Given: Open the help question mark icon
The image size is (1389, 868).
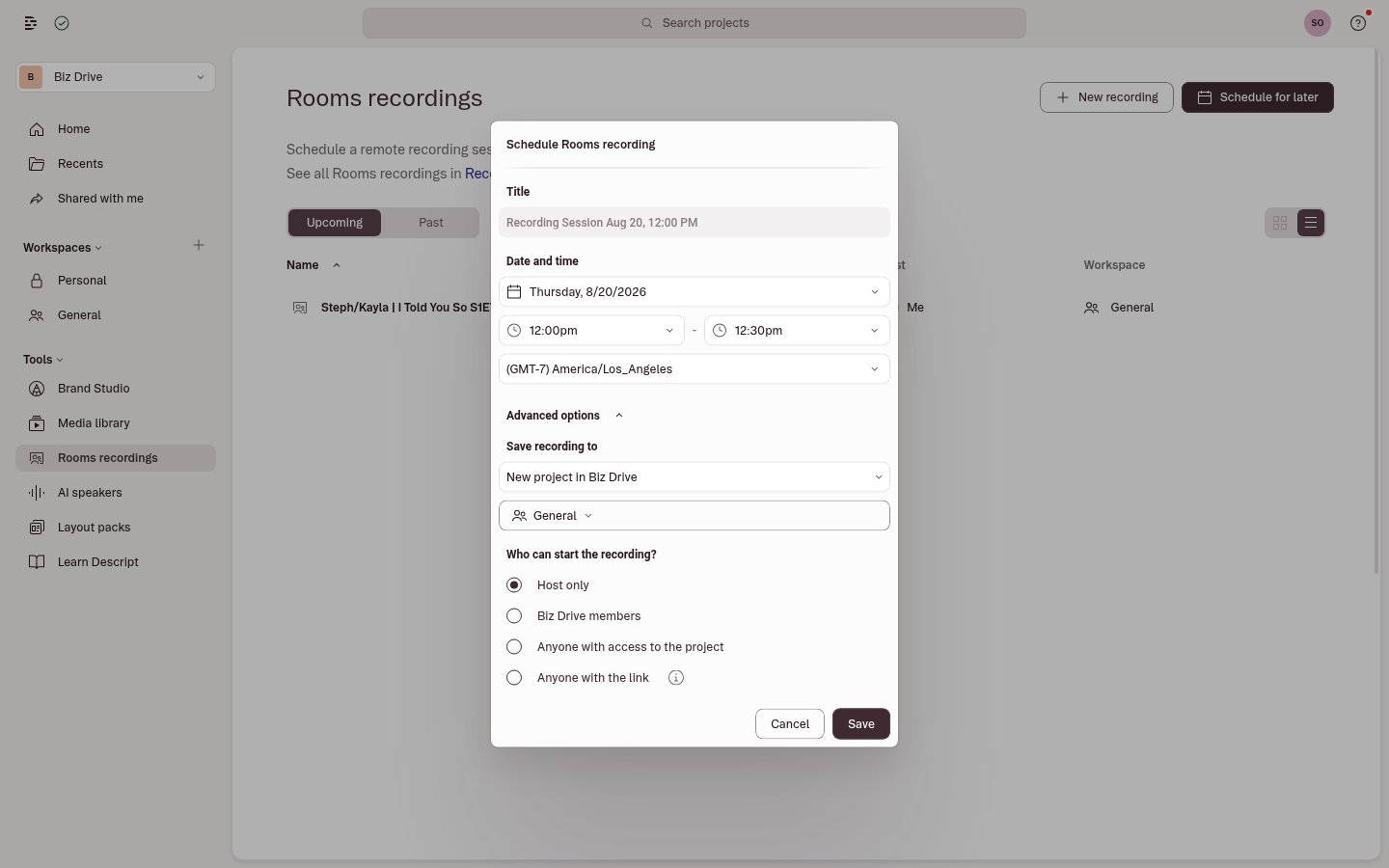Looking at the screenshot, I should [x=1358, y=23].
